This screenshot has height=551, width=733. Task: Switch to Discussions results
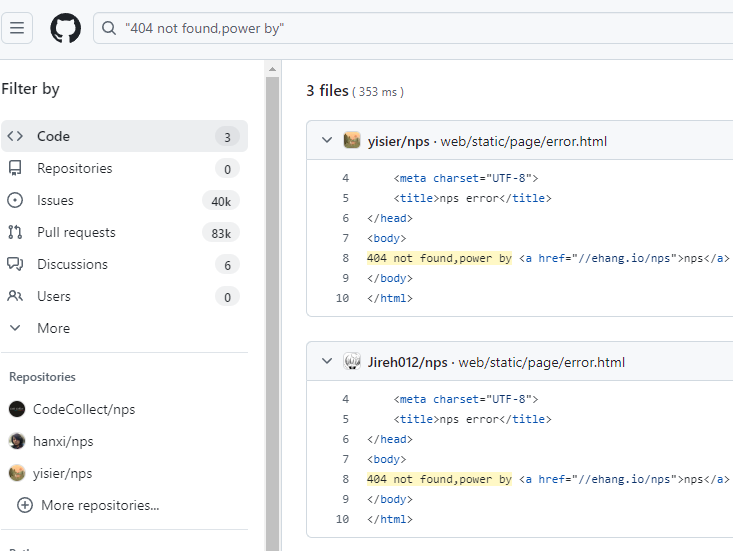tap(72, 264)
